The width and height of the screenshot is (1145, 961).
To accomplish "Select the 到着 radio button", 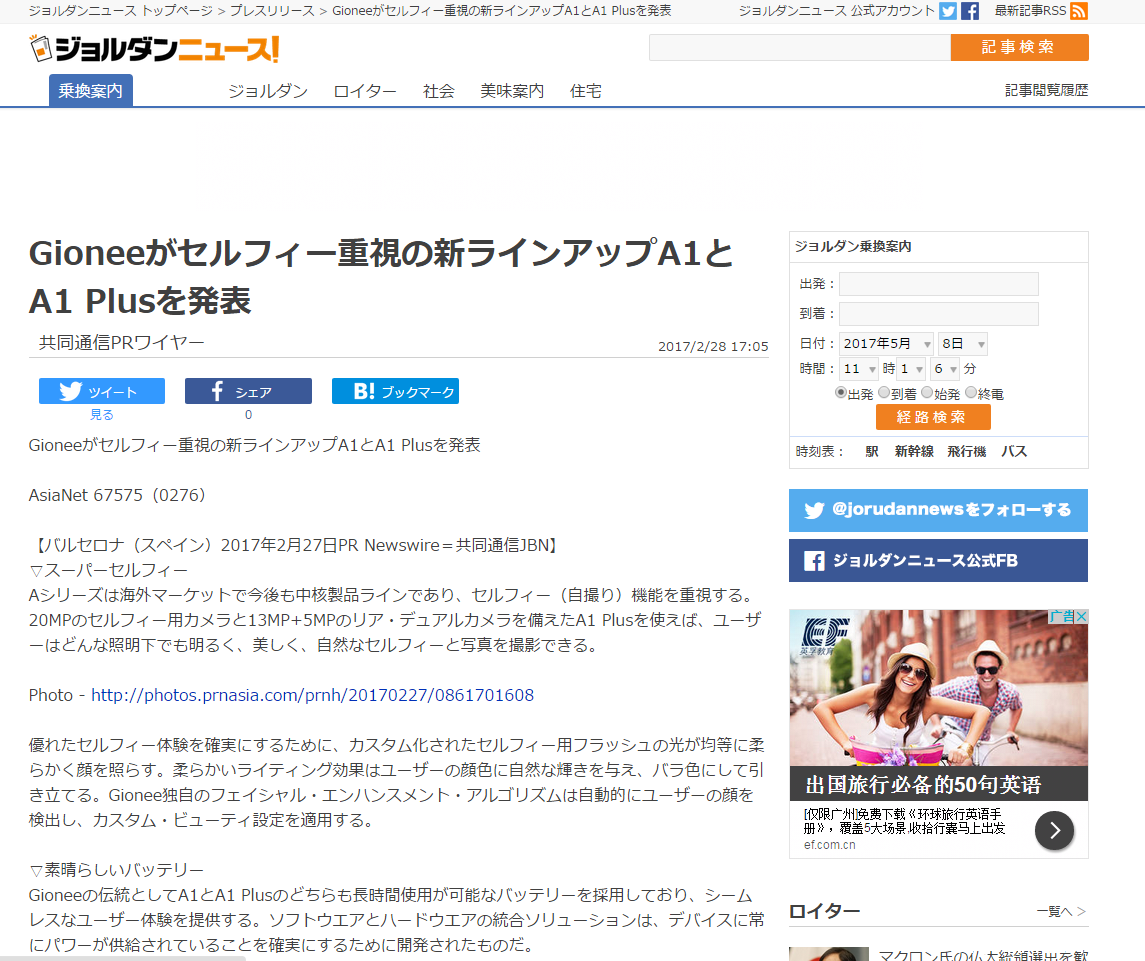I will (x=884, y=393).
